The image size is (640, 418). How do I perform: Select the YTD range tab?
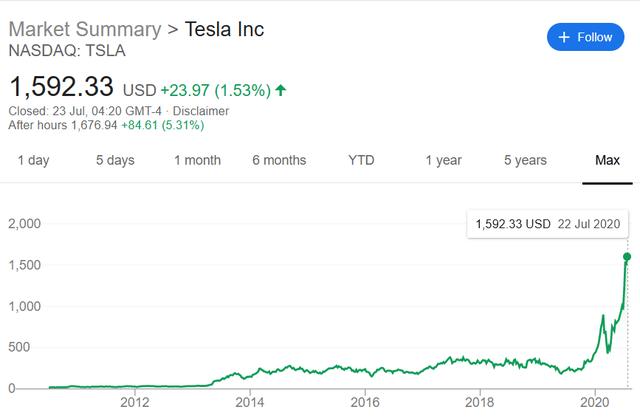click(x=361, y=160)
